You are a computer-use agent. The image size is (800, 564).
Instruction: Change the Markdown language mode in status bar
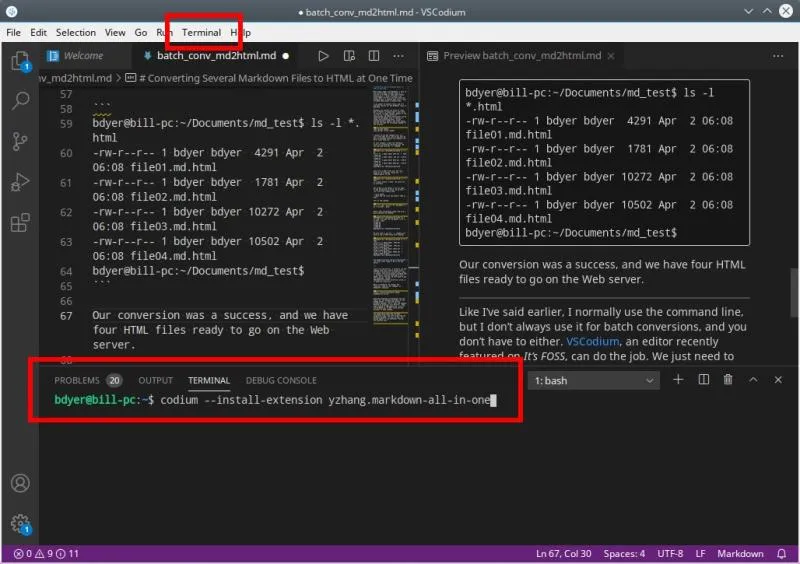pyautogui.click(x=740, y=554)
